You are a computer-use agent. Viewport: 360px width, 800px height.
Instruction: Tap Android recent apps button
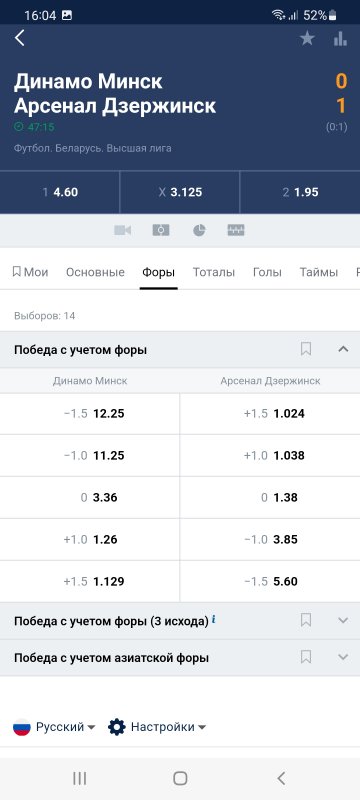click(x=79, y=778)
